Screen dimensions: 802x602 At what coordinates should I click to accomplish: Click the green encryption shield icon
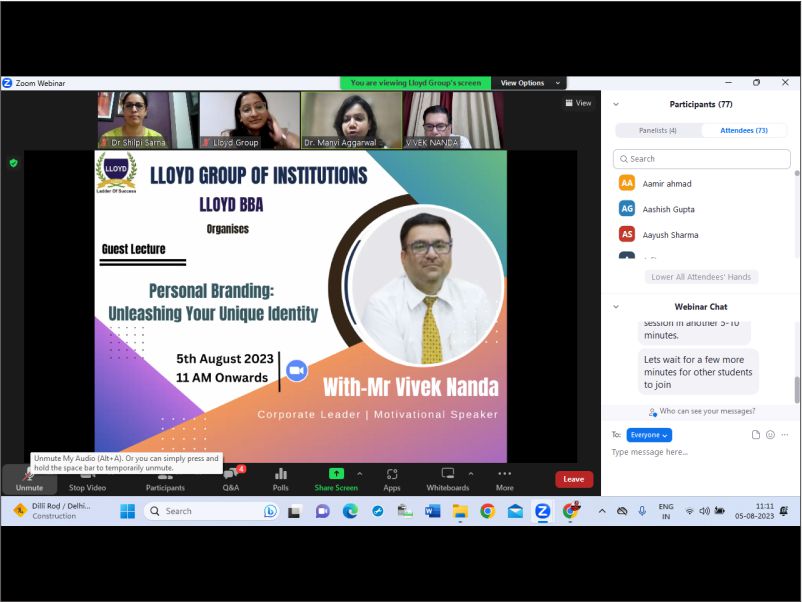pos(14,163)
